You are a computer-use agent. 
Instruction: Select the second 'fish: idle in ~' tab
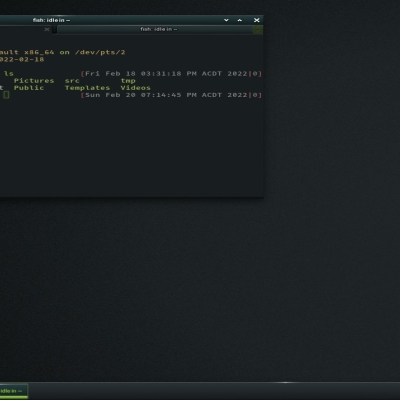[x=155, y=29]
